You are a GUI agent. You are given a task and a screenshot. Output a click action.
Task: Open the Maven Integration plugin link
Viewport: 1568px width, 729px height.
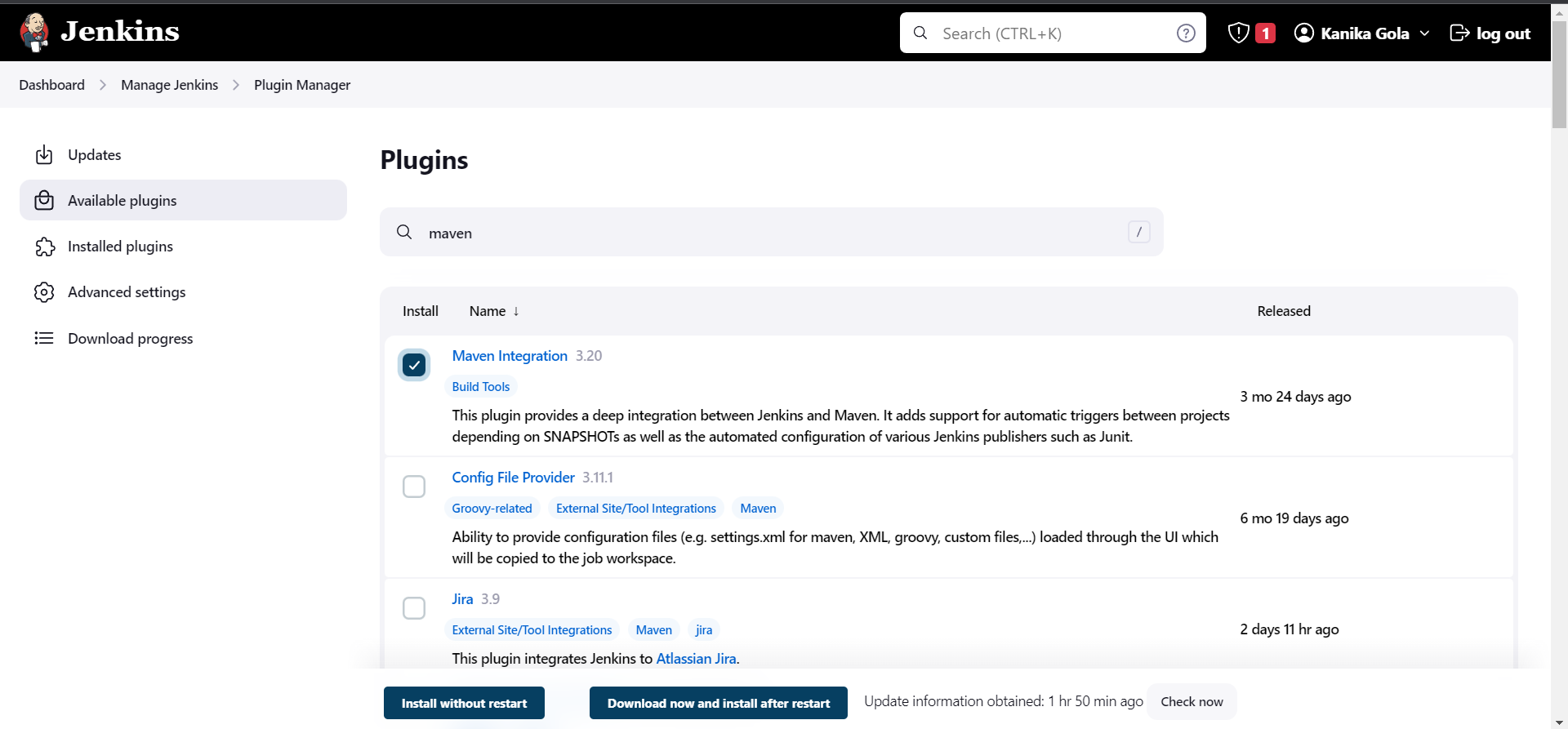coord(510,356)
